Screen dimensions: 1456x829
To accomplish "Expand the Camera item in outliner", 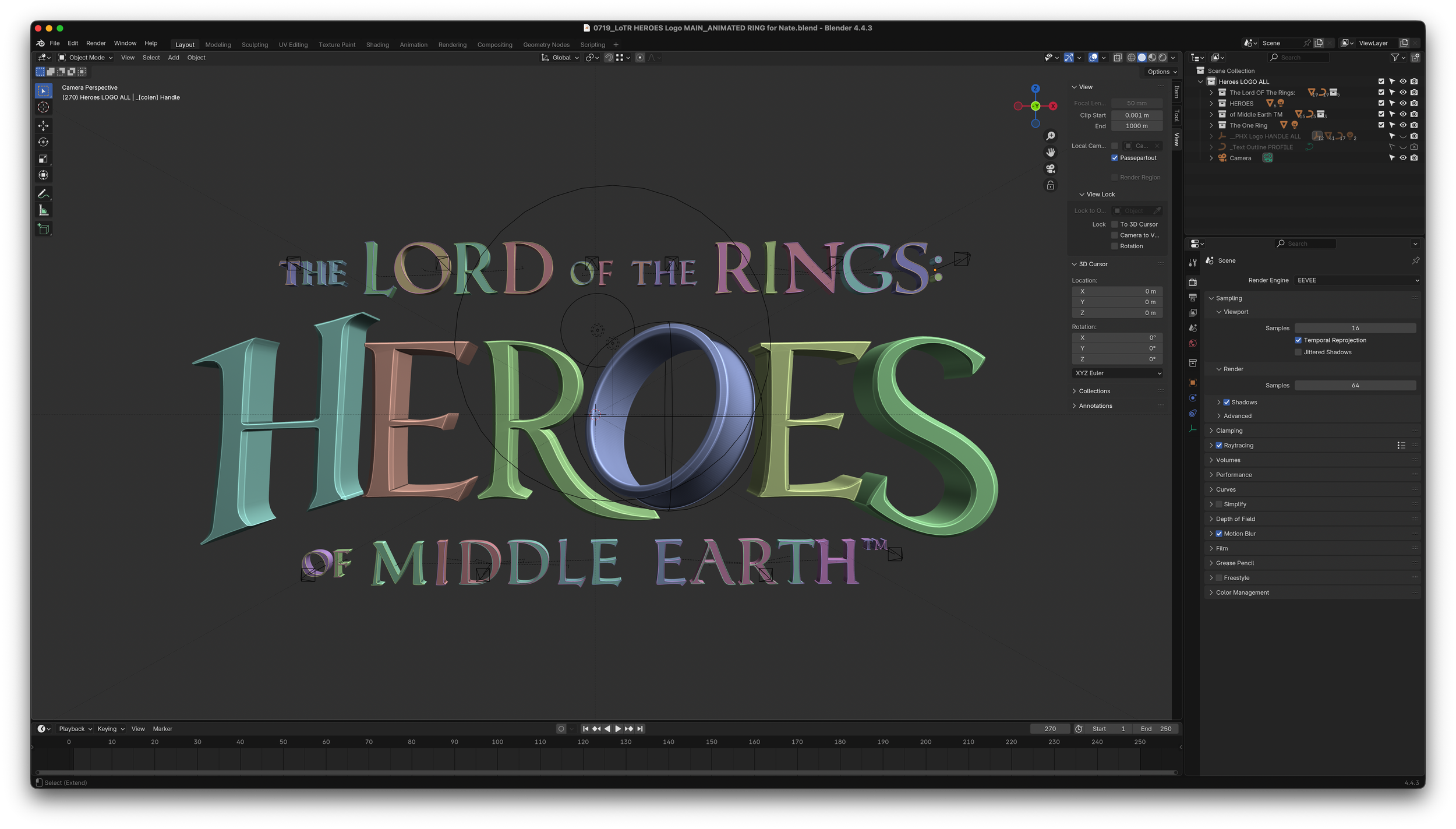I will [1211, 158].
